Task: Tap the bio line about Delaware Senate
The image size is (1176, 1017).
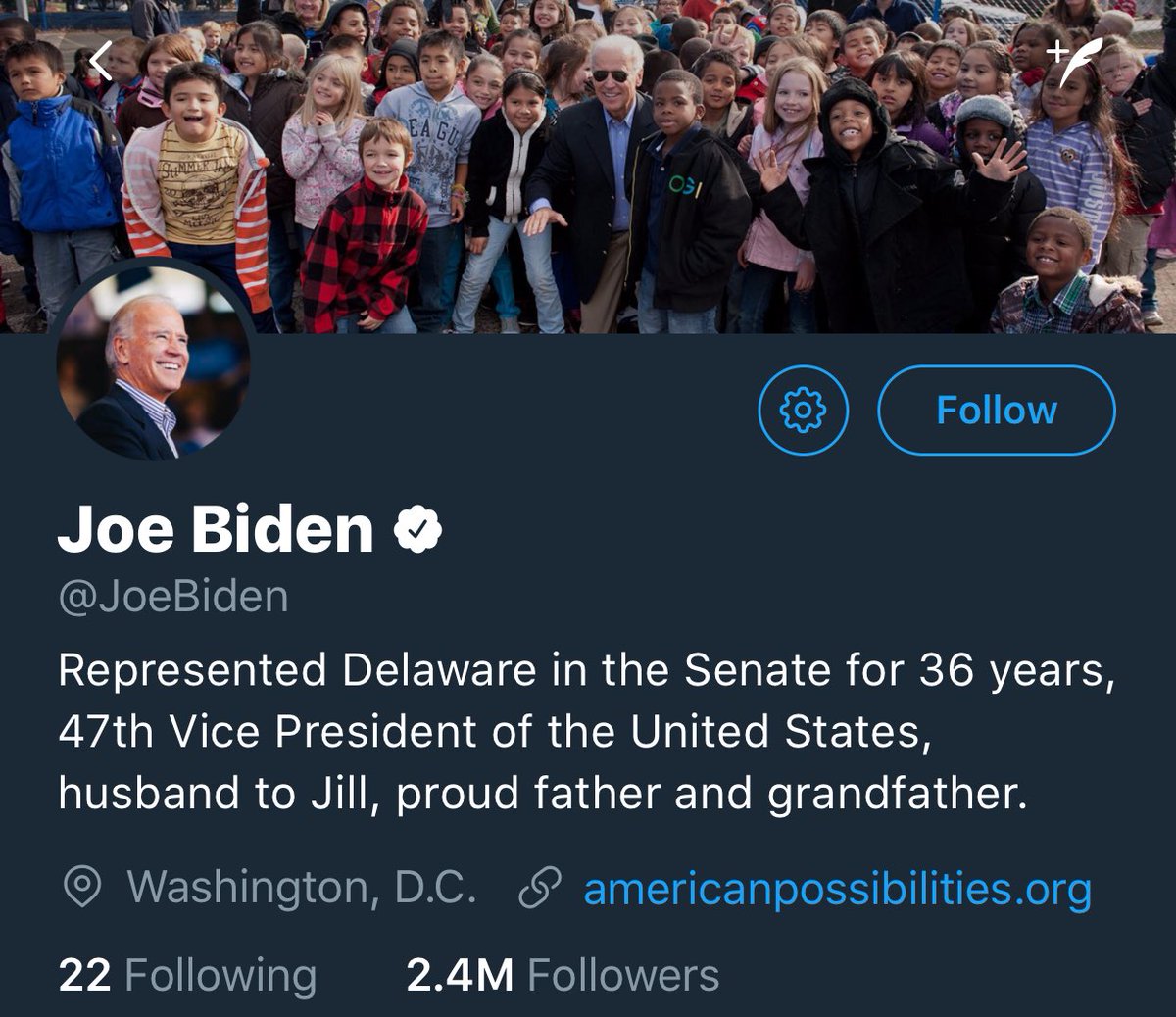Action: (586, 671)
